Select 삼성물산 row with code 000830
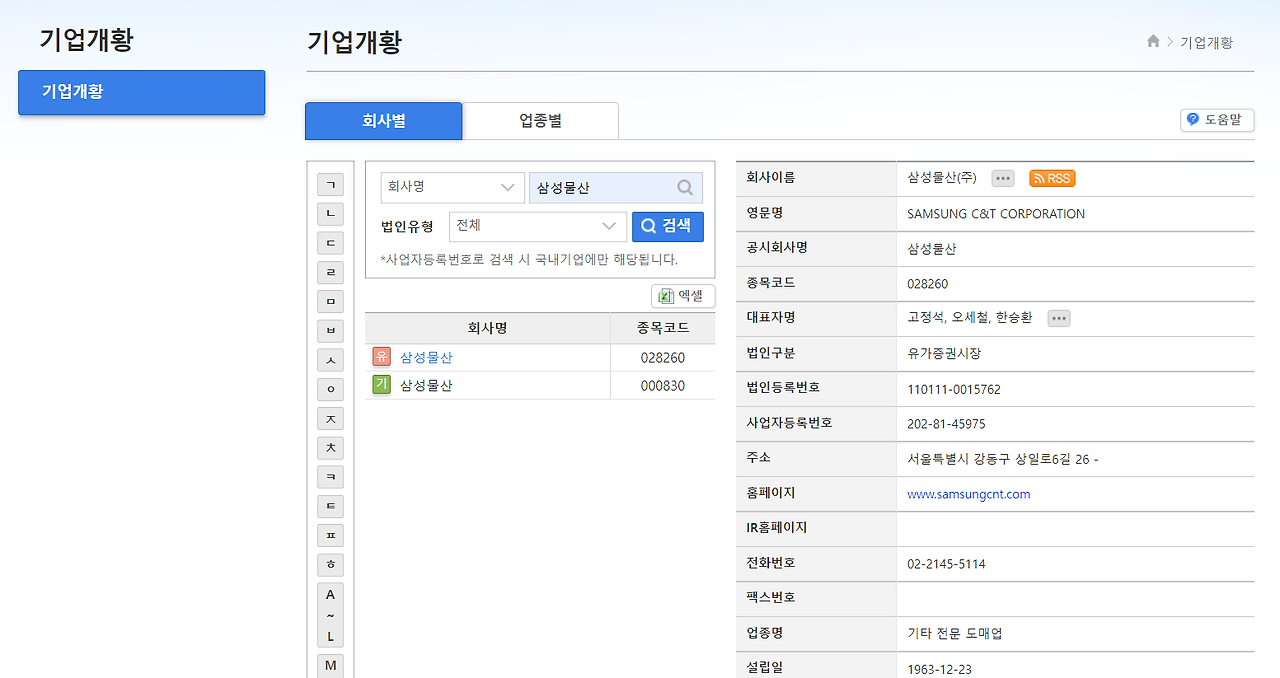The image size is (1280, 678). [540, 385]
